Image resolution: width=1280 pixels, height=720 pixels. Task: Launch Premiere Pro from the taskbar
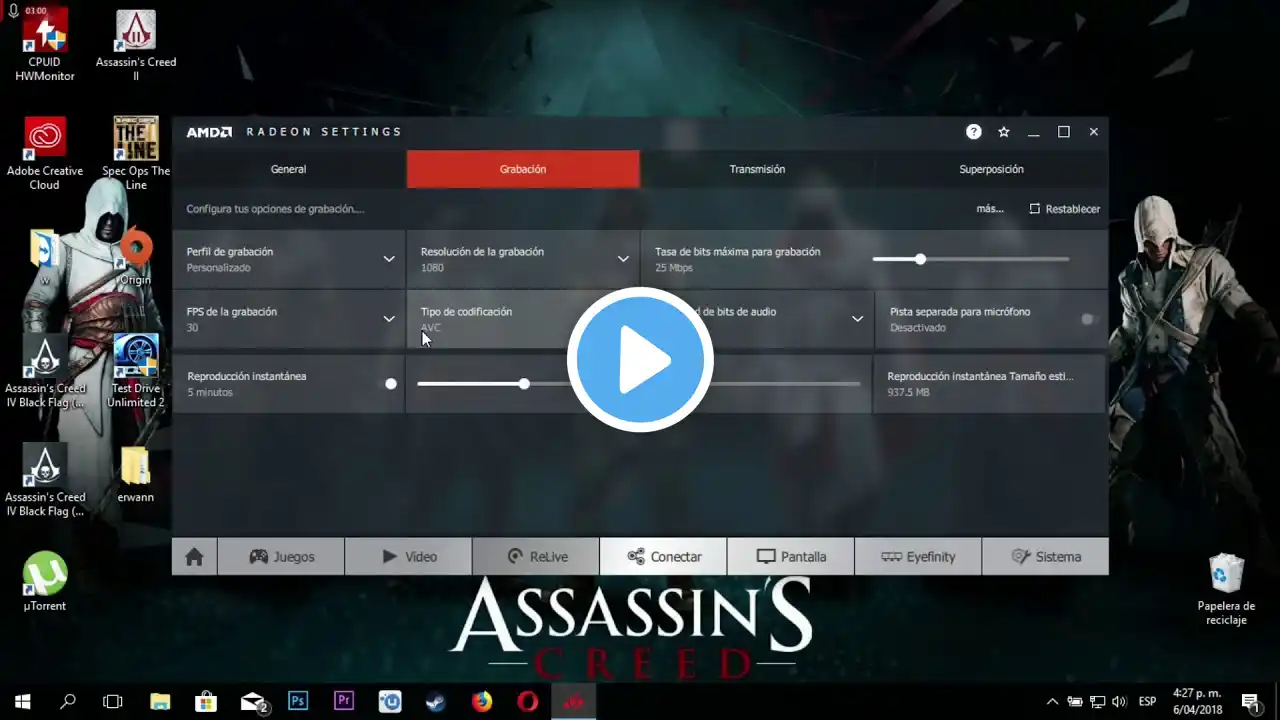(x=344, y=701)
